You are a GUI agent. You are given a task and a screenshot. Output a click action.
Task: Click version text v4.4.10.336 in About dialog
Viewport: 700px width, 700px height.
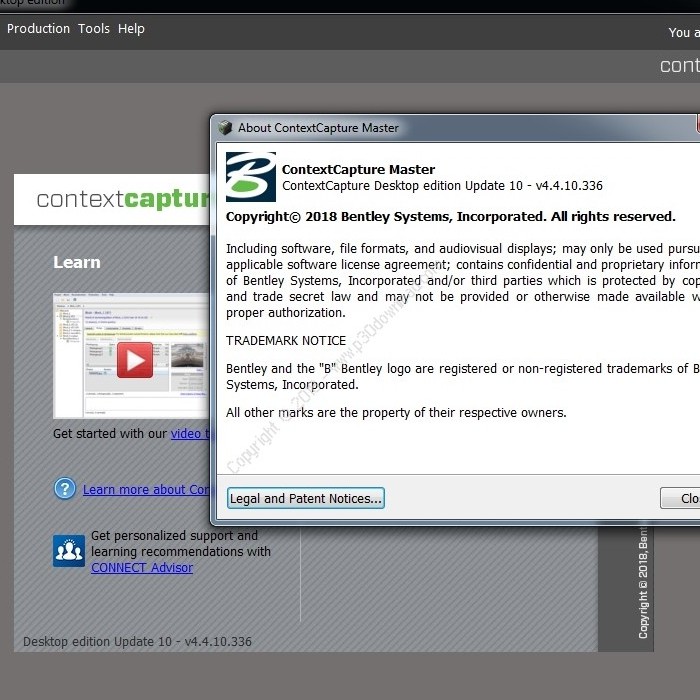click(569, 186)
